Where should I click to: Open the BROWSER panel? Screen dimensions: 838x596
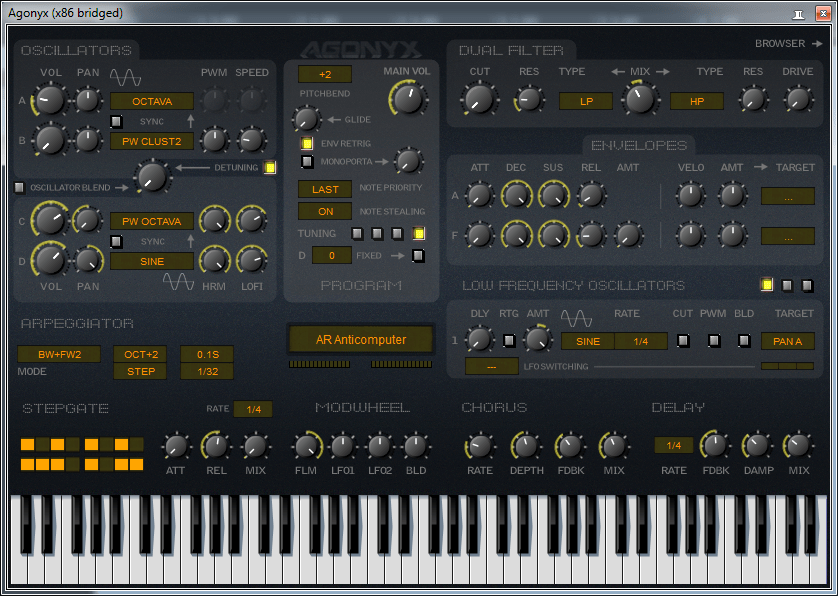click(x=788, y=44)
